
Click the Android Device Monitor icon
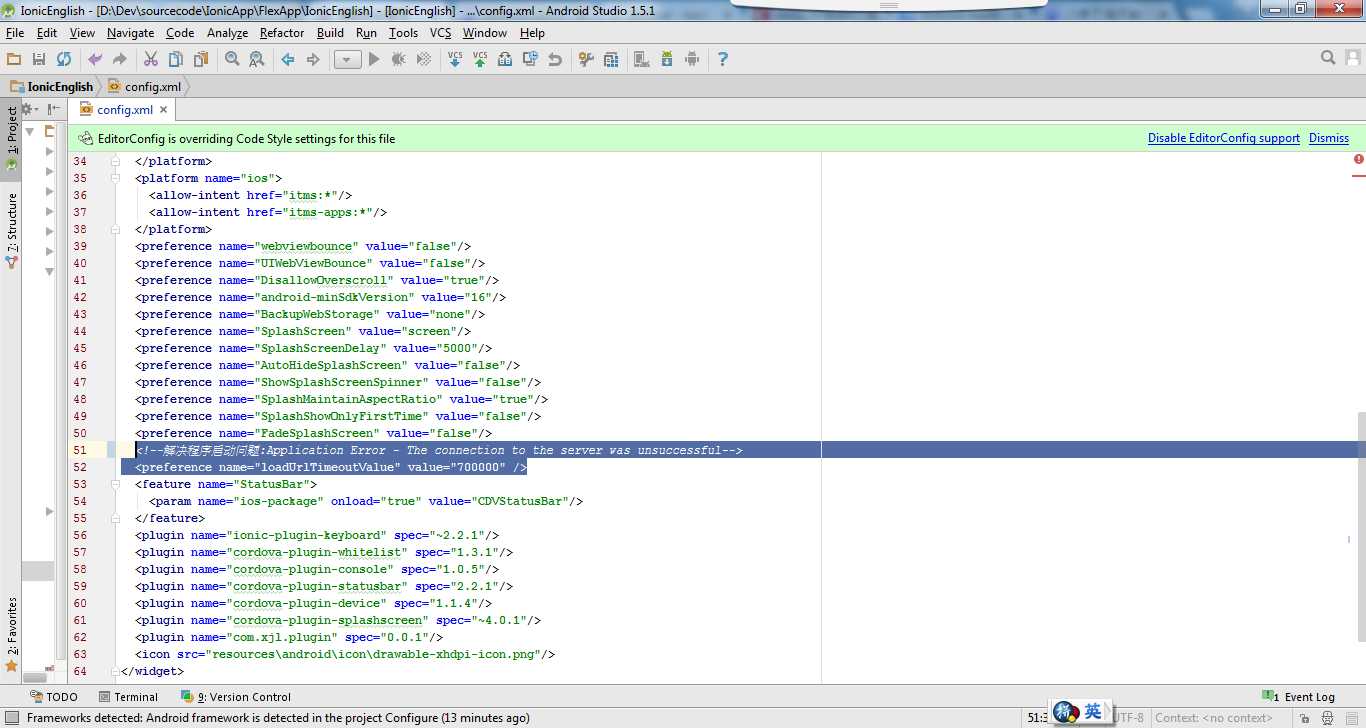(692, 60)
